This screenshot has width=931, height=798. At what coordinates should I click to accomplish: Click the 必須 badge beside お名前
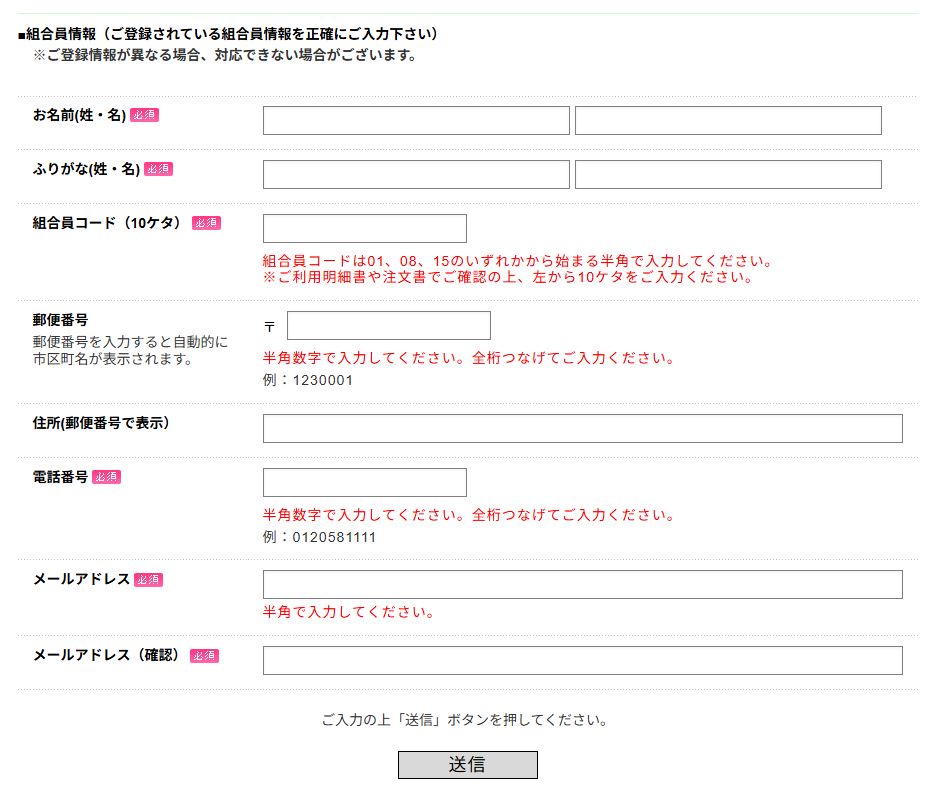pos(149,115)
